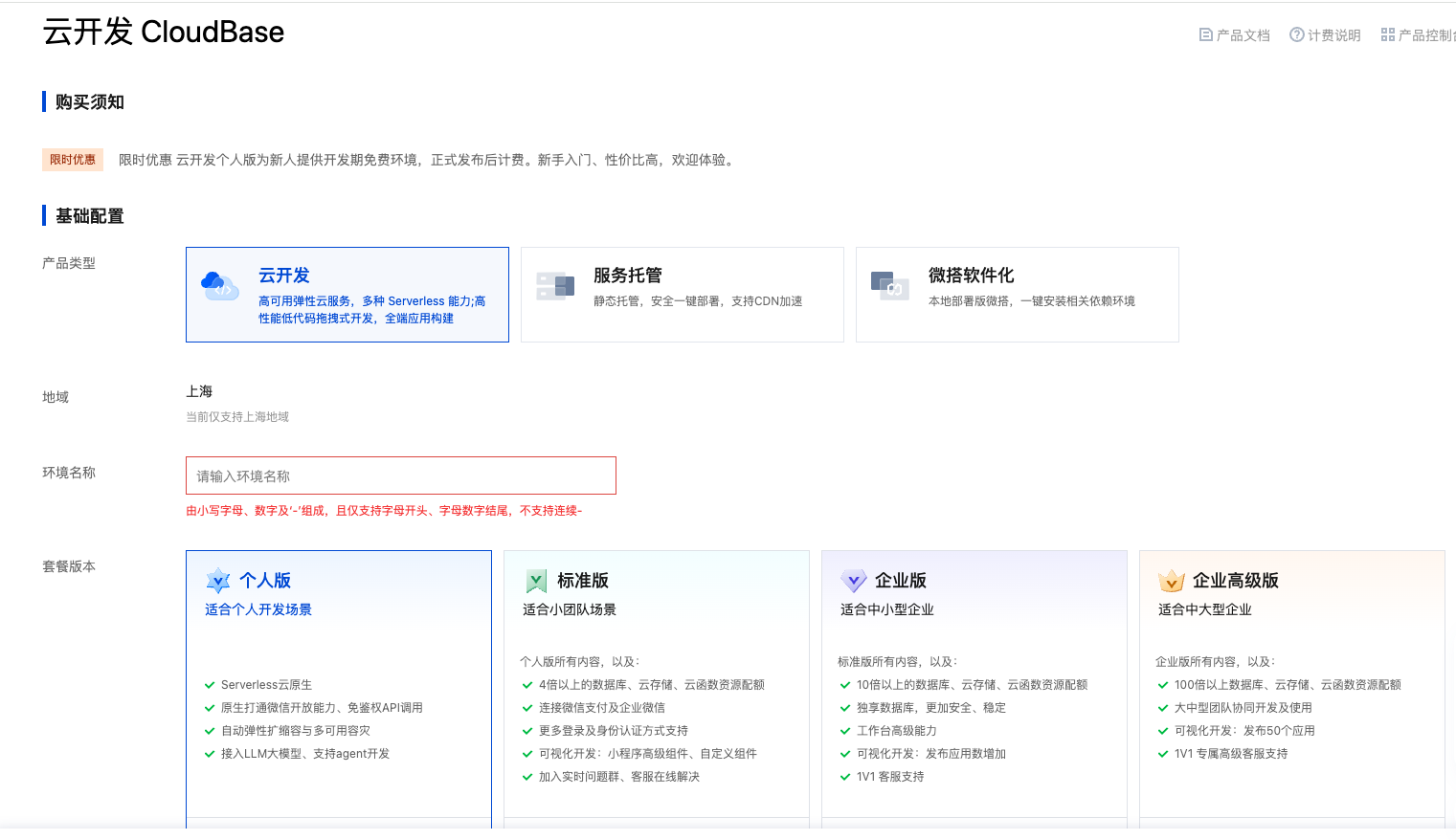Select the 微搭软件化 product type card

1018,295
